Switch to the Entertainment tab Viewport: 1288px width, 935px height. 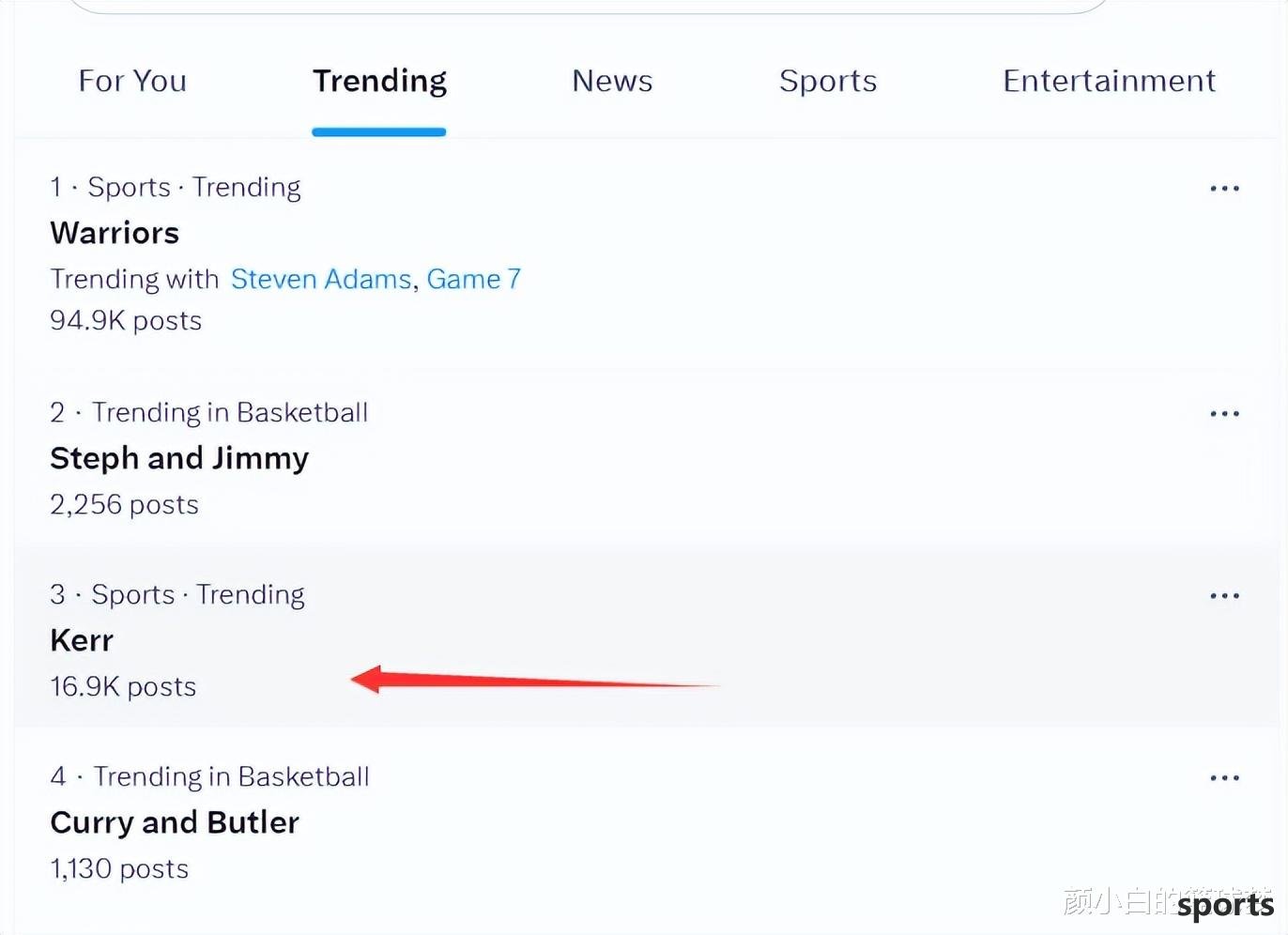coord(1109,81)
